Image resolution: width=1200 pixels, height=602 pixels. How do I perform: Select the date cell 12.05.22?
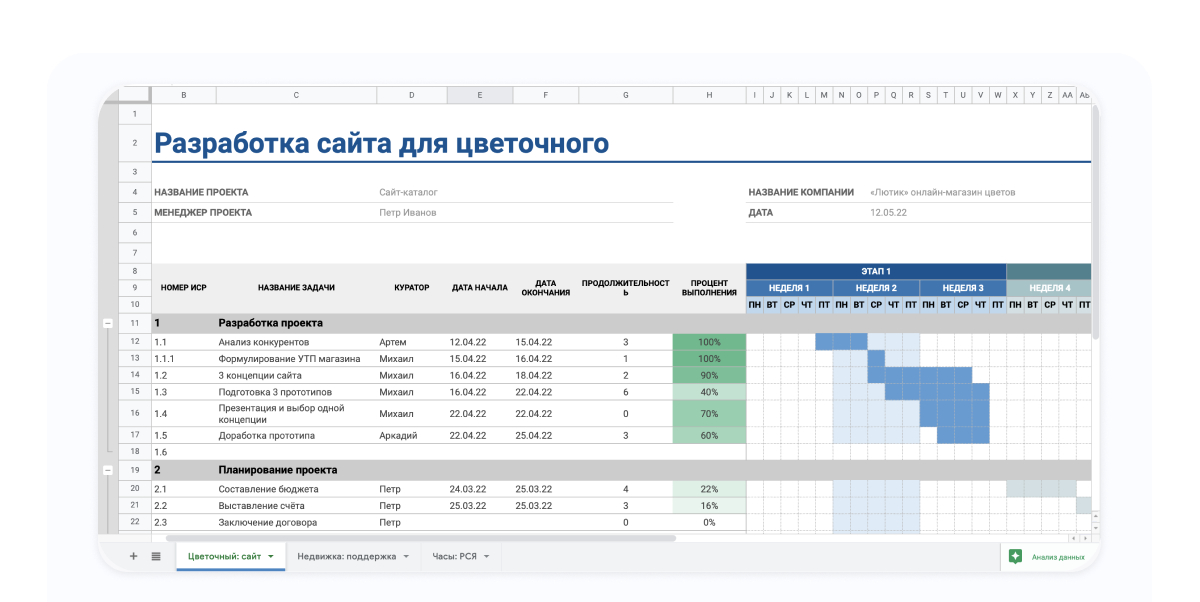[x=888, y=212]
